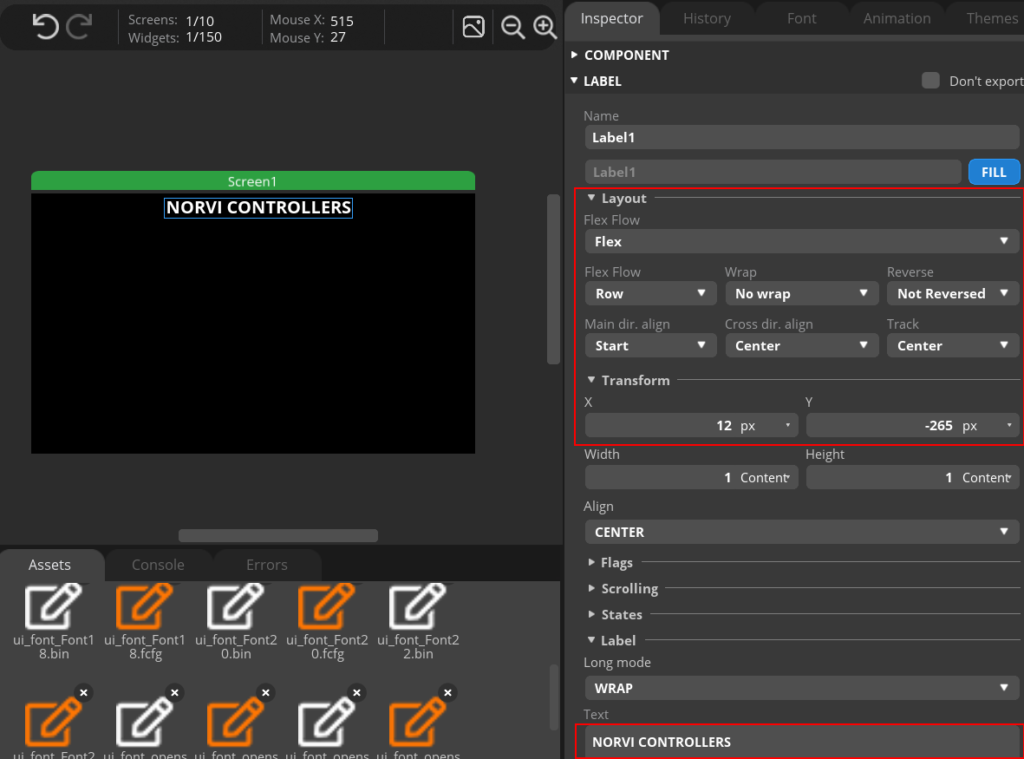Click the Name field containing Label1
Screen dimensions: 1024x759
point(801,138)
